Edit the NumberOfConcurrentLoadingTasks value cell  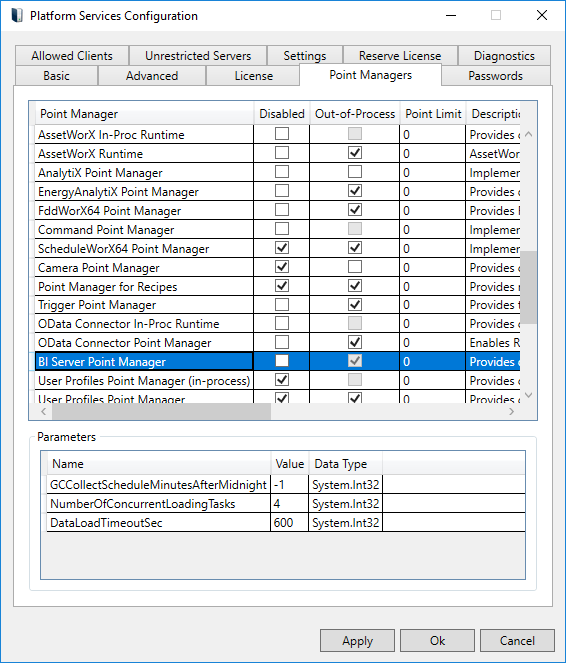290,504
